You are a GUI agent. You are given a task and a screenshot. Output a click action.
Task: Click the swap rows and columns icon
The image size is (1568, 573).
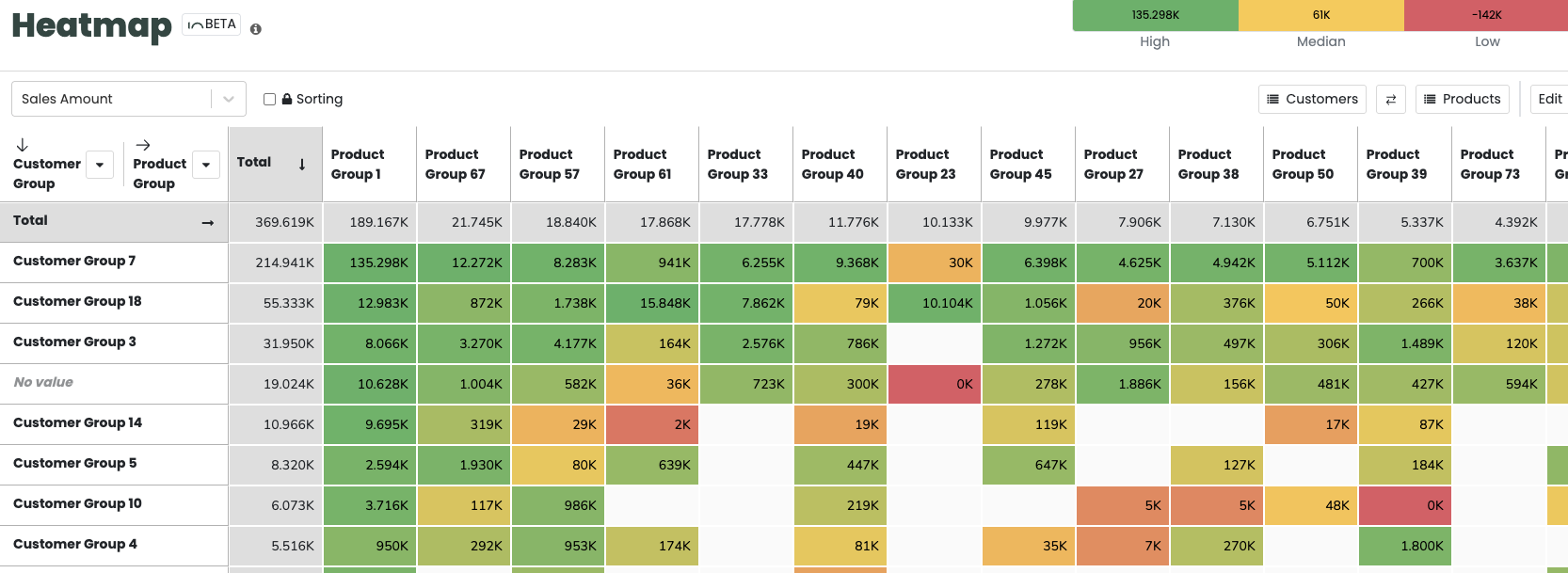[x=1391, y=99]
